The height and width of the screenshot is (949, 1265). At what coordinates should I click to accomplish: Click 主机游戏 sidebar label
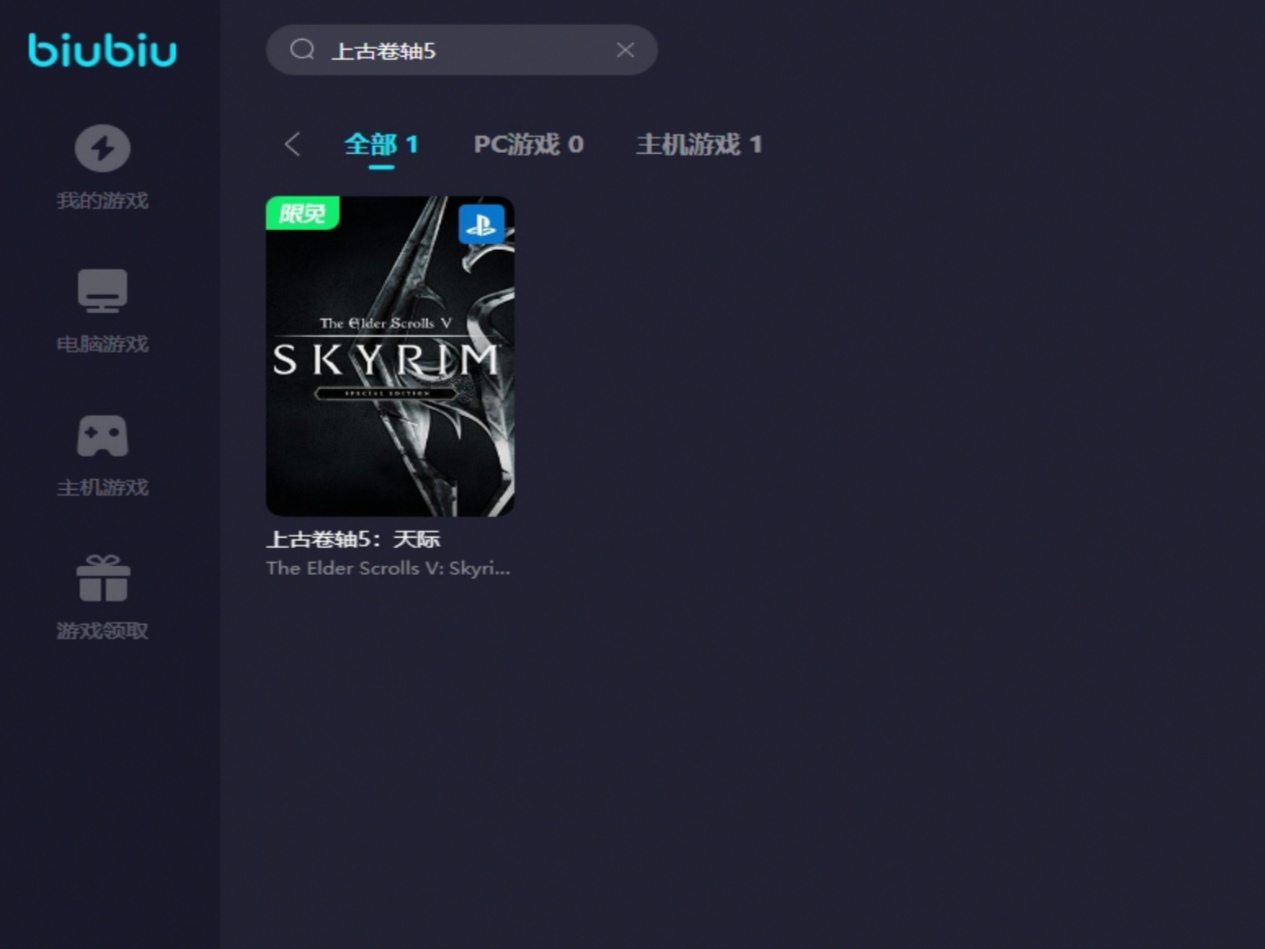(x=102, y=488)
